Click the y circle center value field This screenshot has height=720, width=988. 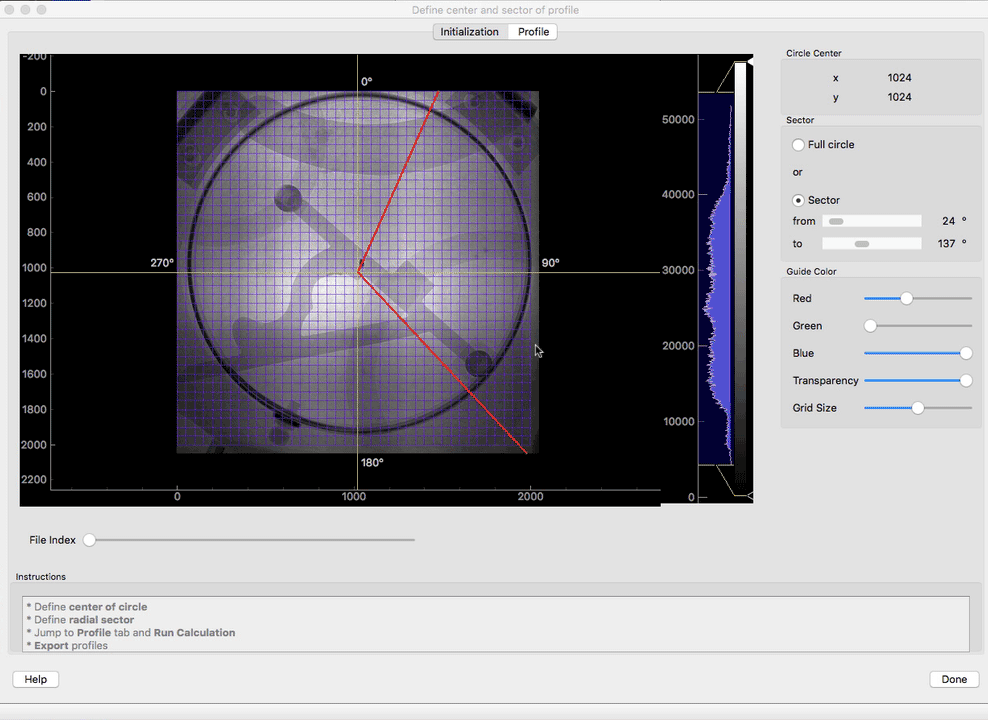coord(898,97)
